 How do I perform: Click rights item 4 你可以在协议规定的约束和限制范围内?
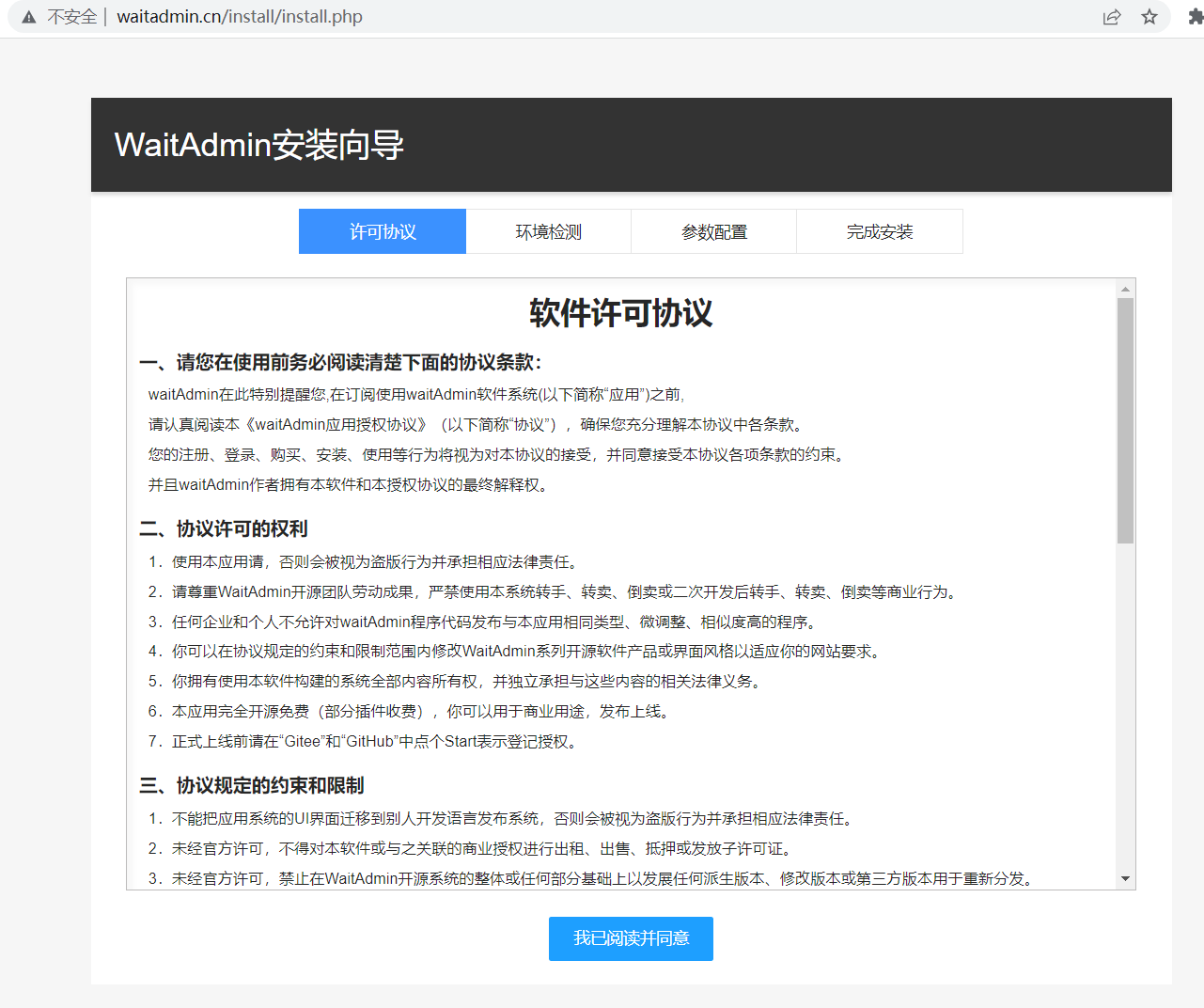(x=517, y=652)
